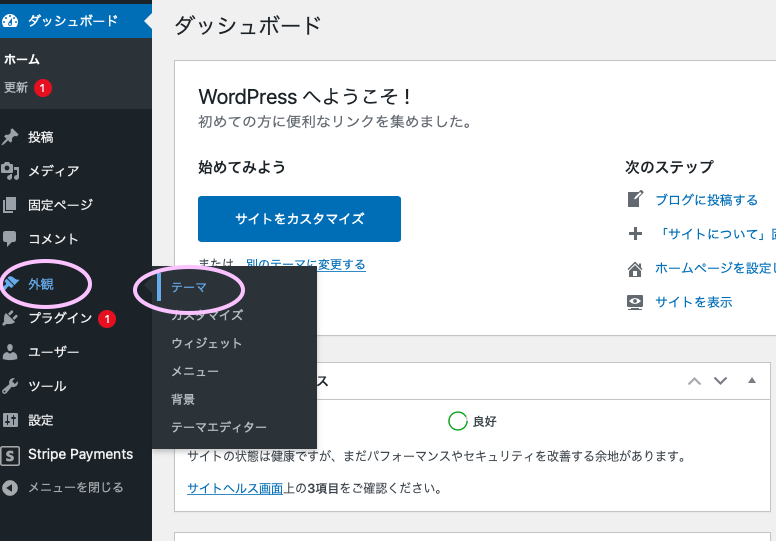Toggle the site health panel triangle
Viewport: 776px width, 541px height.
click(752, 381)
